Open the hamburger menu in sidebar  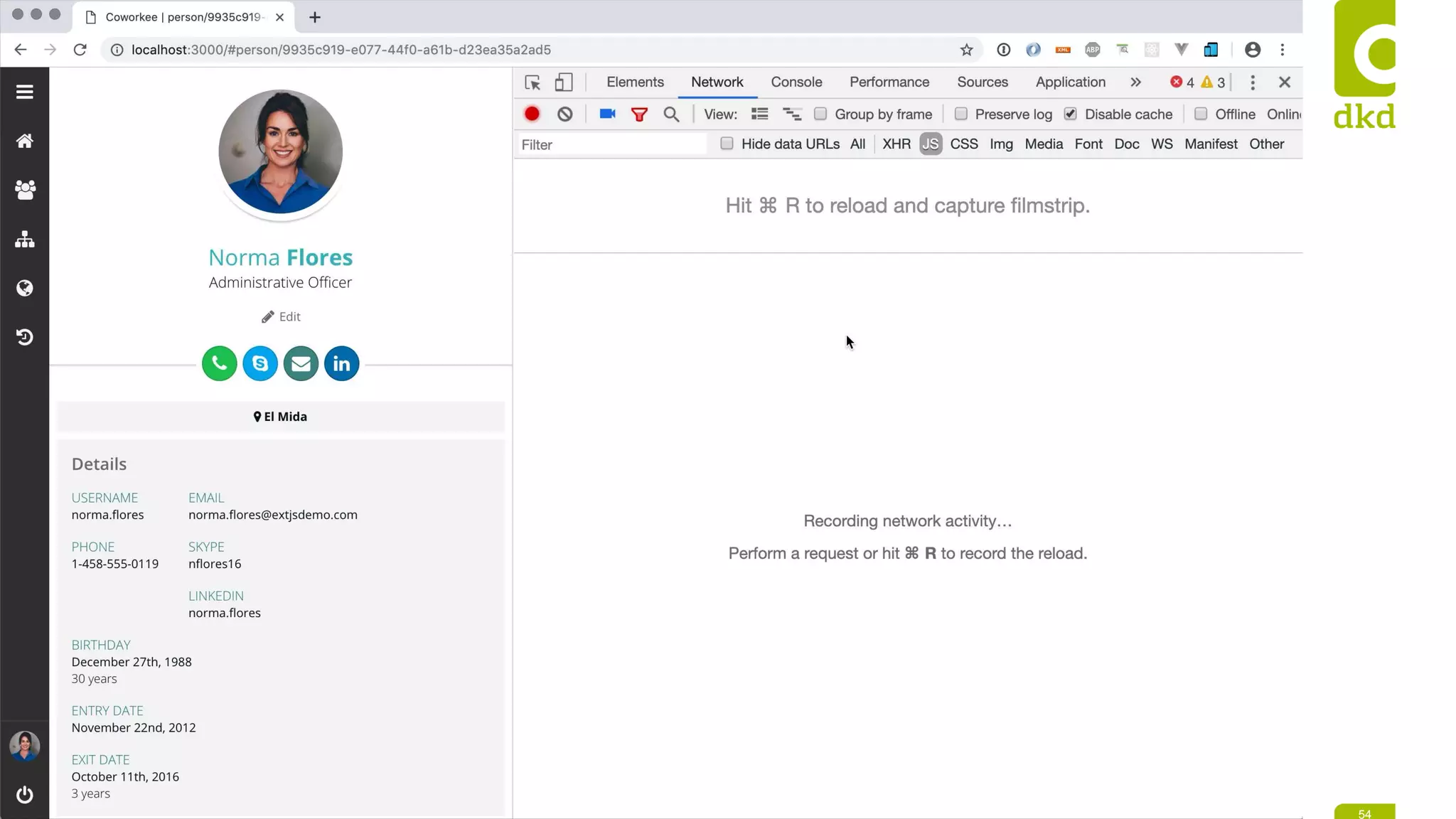tap(25, 92)
